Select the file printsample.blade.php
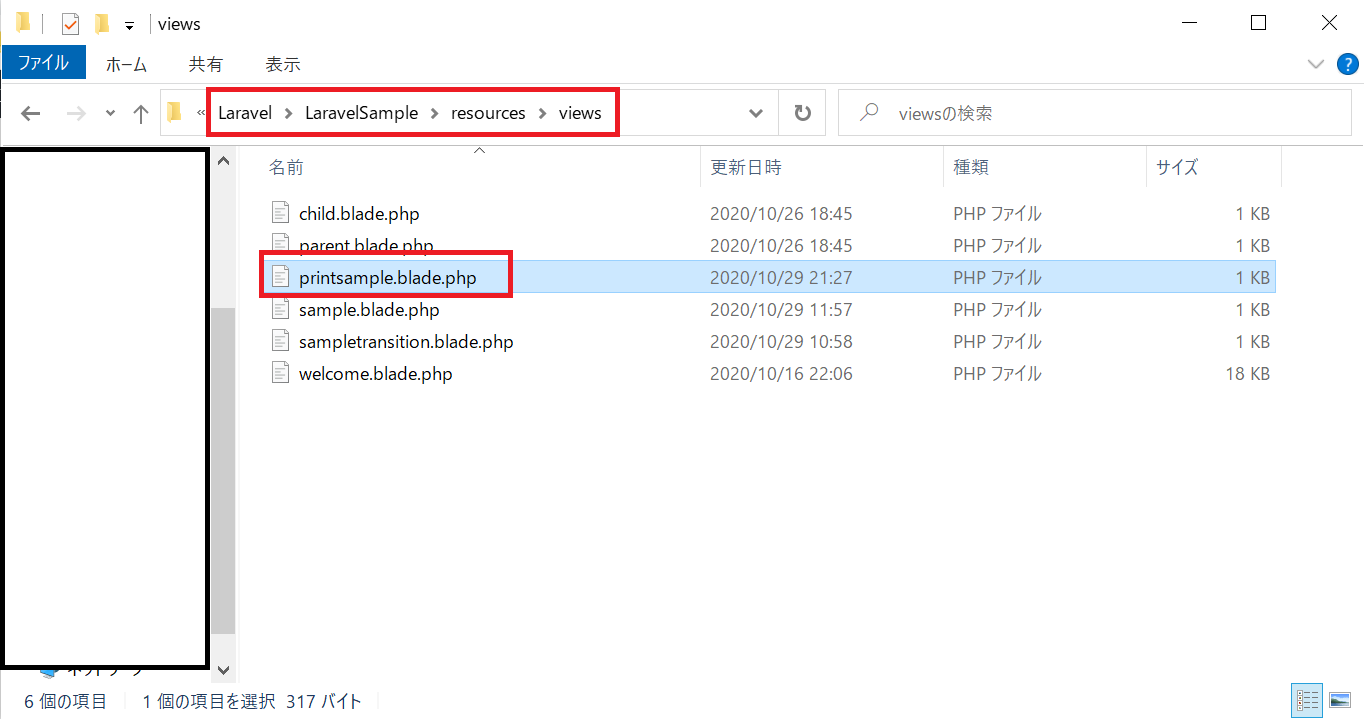The width and height of the screenshot is (1365, 719). (388, 277)
